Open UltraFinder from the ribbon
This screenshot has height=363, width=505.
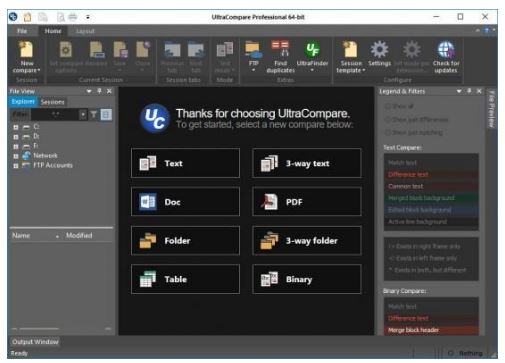coord(312,56)
